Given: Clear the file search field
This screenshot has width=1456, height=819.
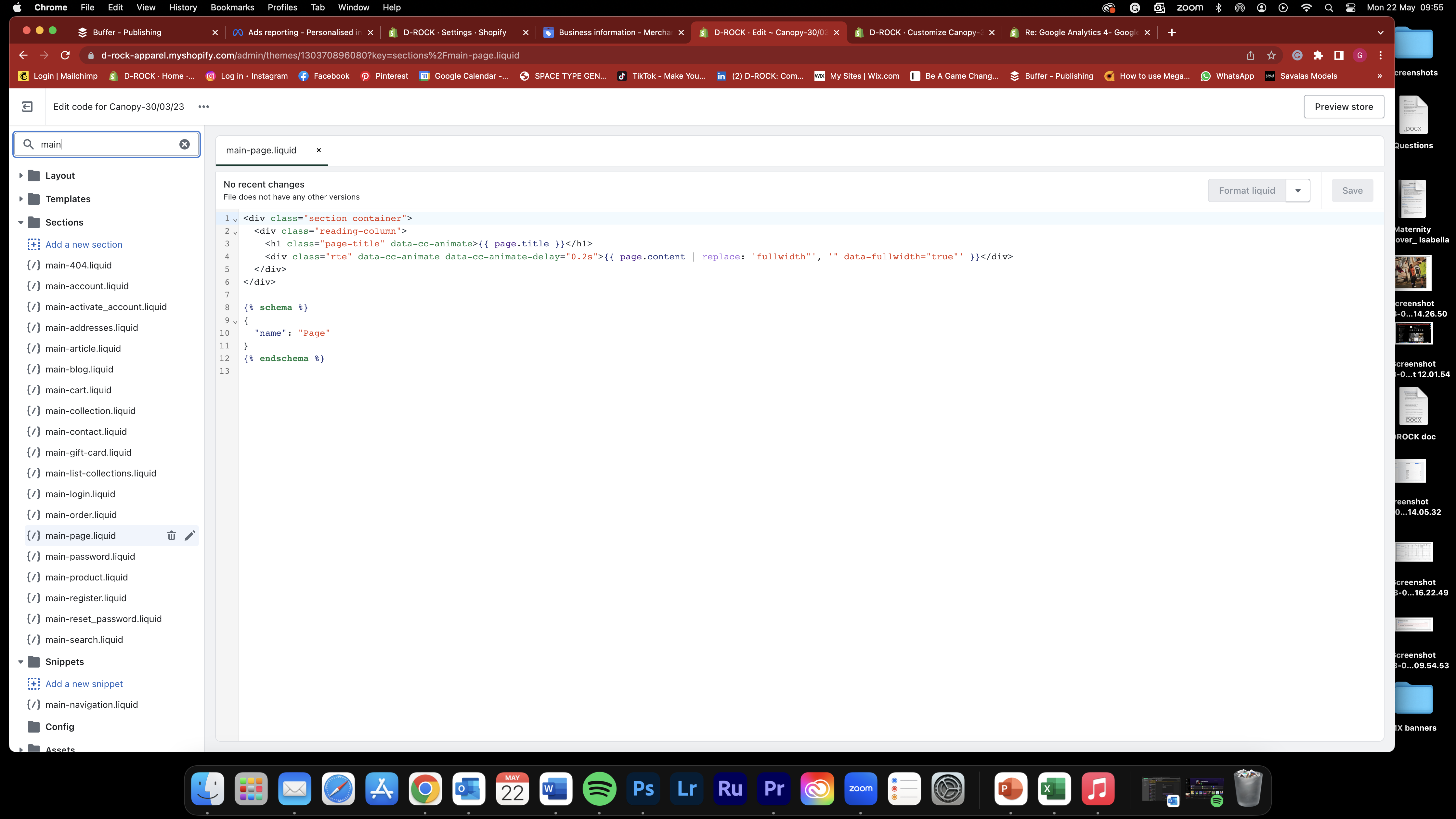Looking at the screenshot, I should (x=184, y=144).
